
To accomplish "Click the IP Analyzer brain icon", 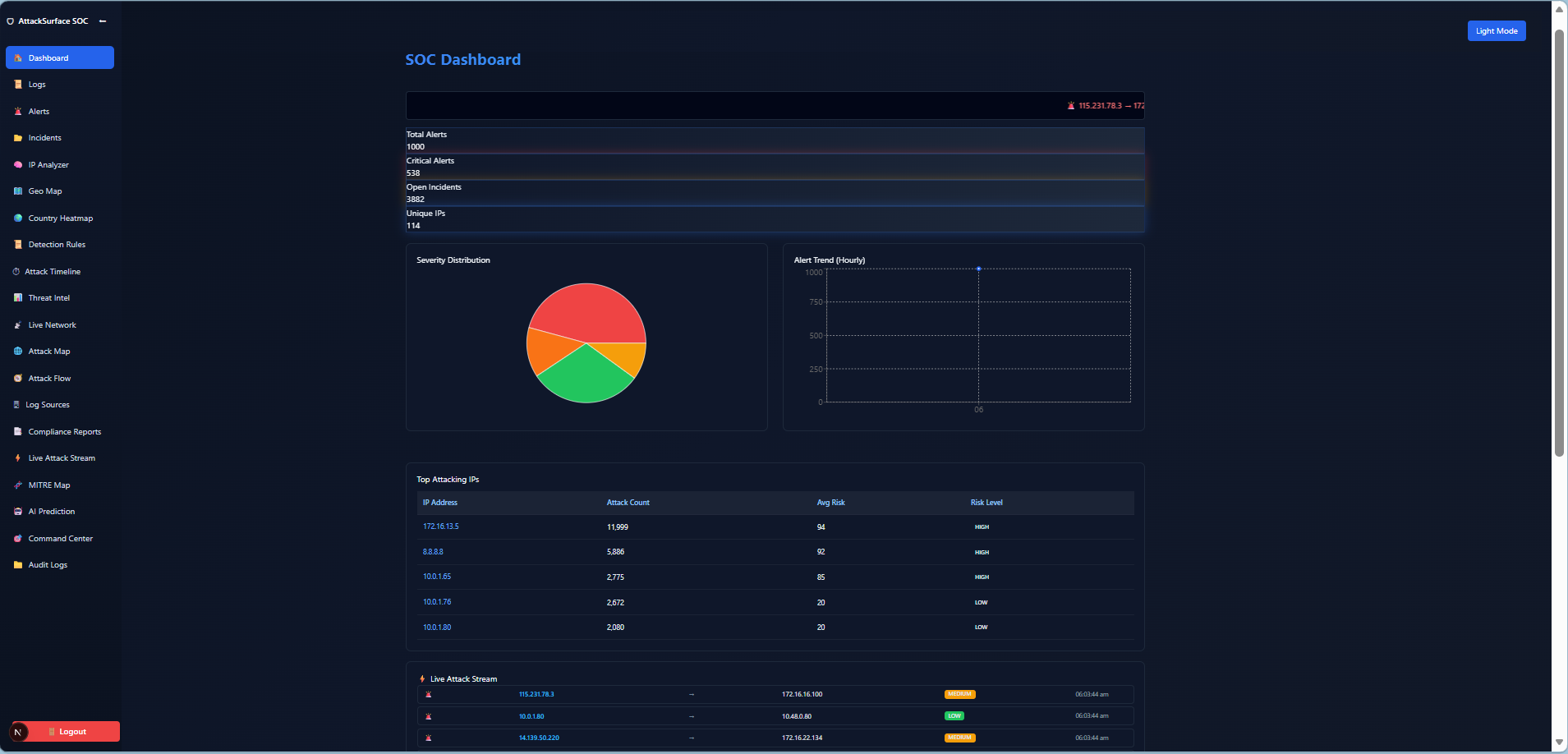I will point(18,165).
